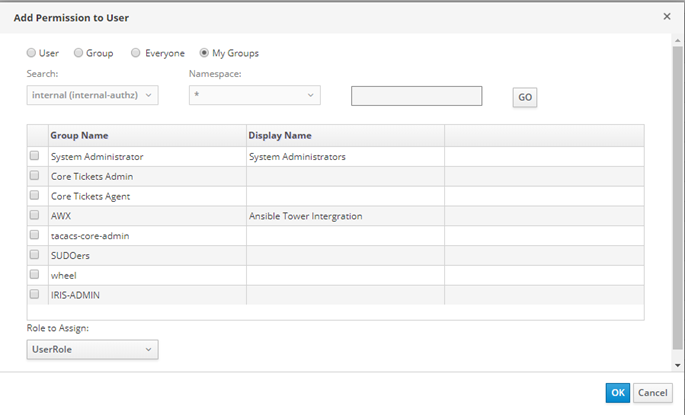Close the Add Permission dialog
The width and height of the screenshot is (685, 415).
pos(667,17)
